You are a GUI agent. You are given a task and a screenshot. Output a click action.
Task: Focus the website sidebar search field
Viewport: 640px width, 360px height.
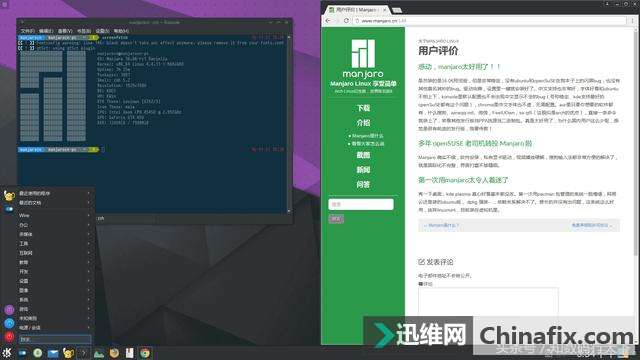click(361, 204)
